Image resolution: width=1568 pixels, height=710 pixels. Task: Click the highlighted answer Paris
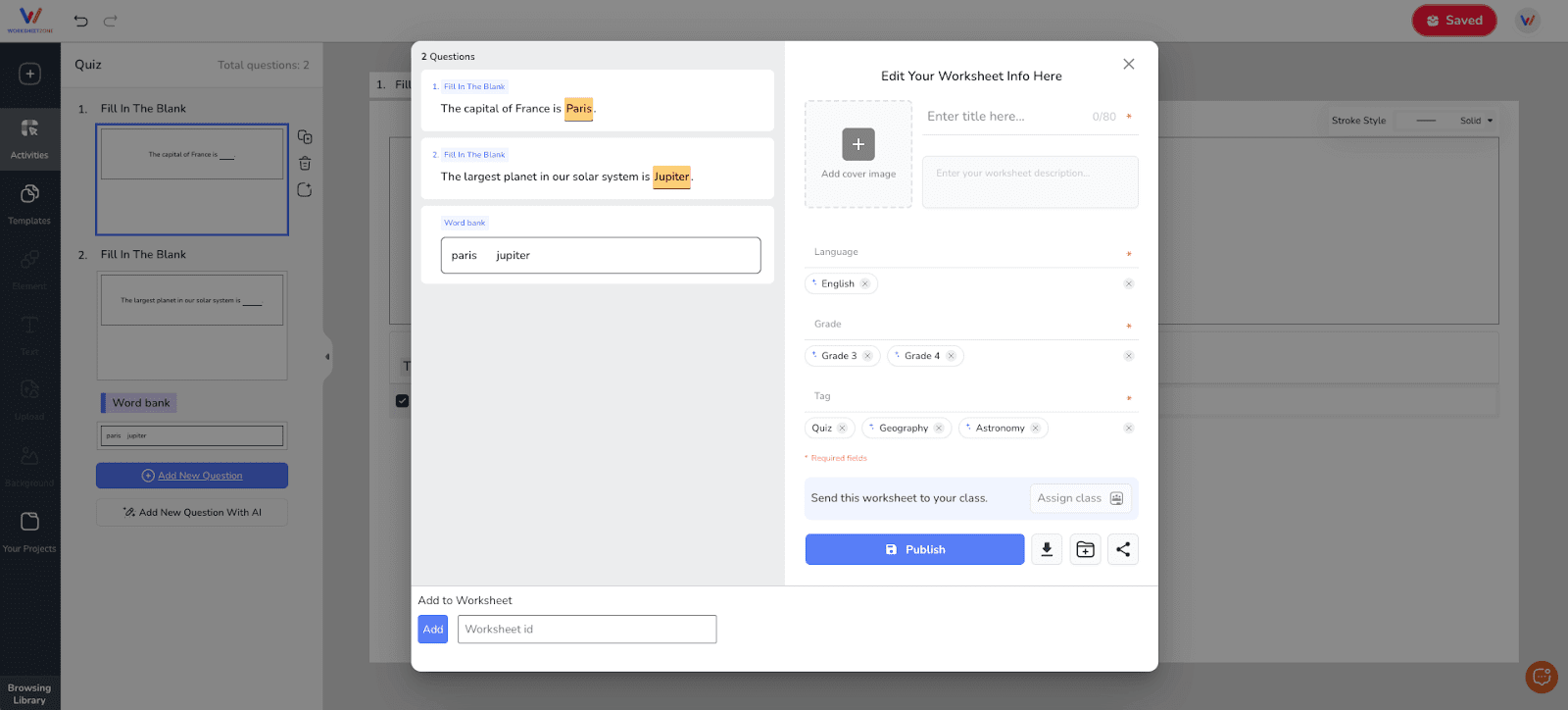coord(579,109)
